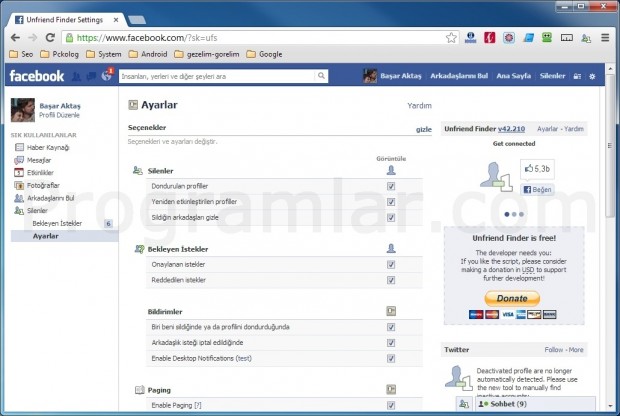Click the (test) link for desktop notifications
The width and height of the screenshot is (620, 416).
[x=244, y=359]
